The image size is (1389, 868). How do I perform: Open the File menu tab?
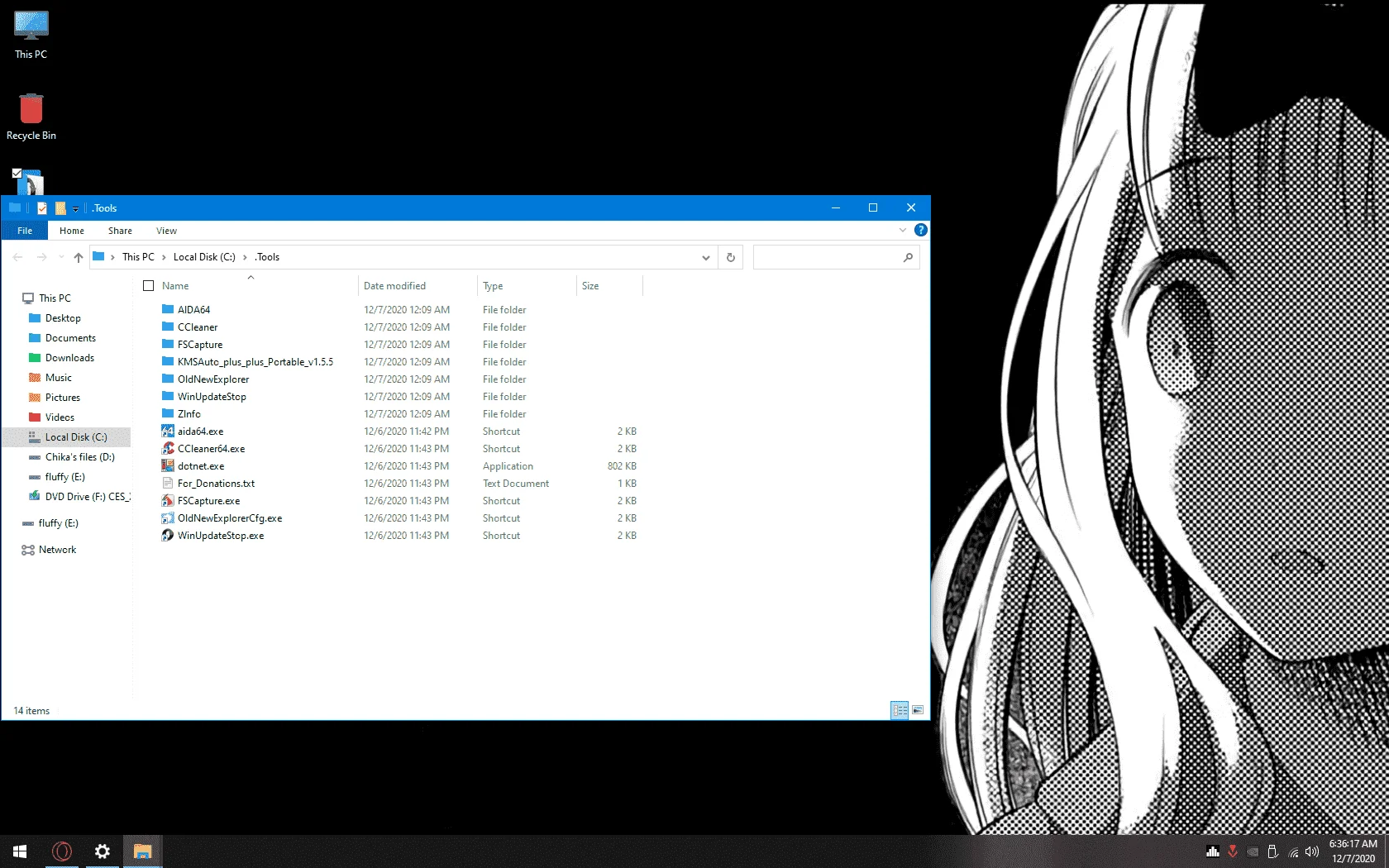tap(25, 231)
